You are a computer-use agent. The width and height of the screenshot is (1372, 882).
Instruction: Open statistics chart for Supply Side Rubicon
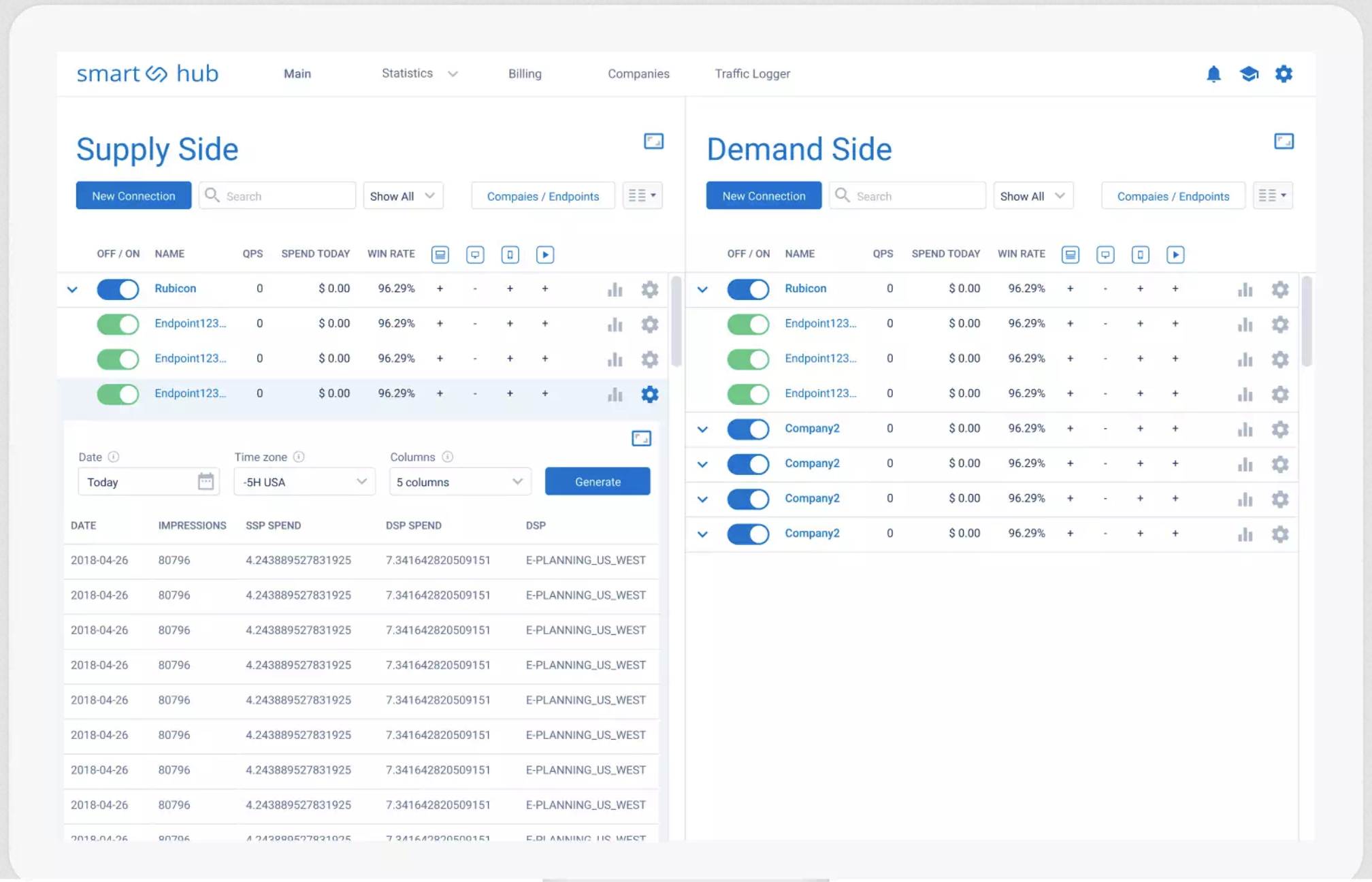coord(615,289)
